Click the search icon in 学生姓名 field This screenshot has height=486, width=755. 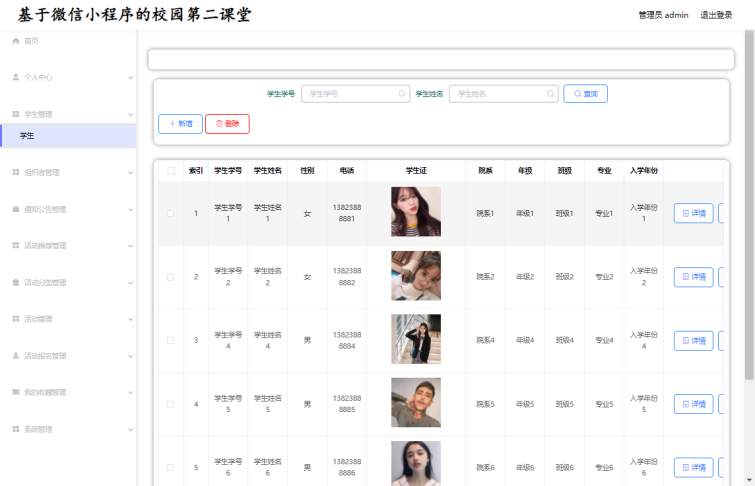click(x=550, y=94)
